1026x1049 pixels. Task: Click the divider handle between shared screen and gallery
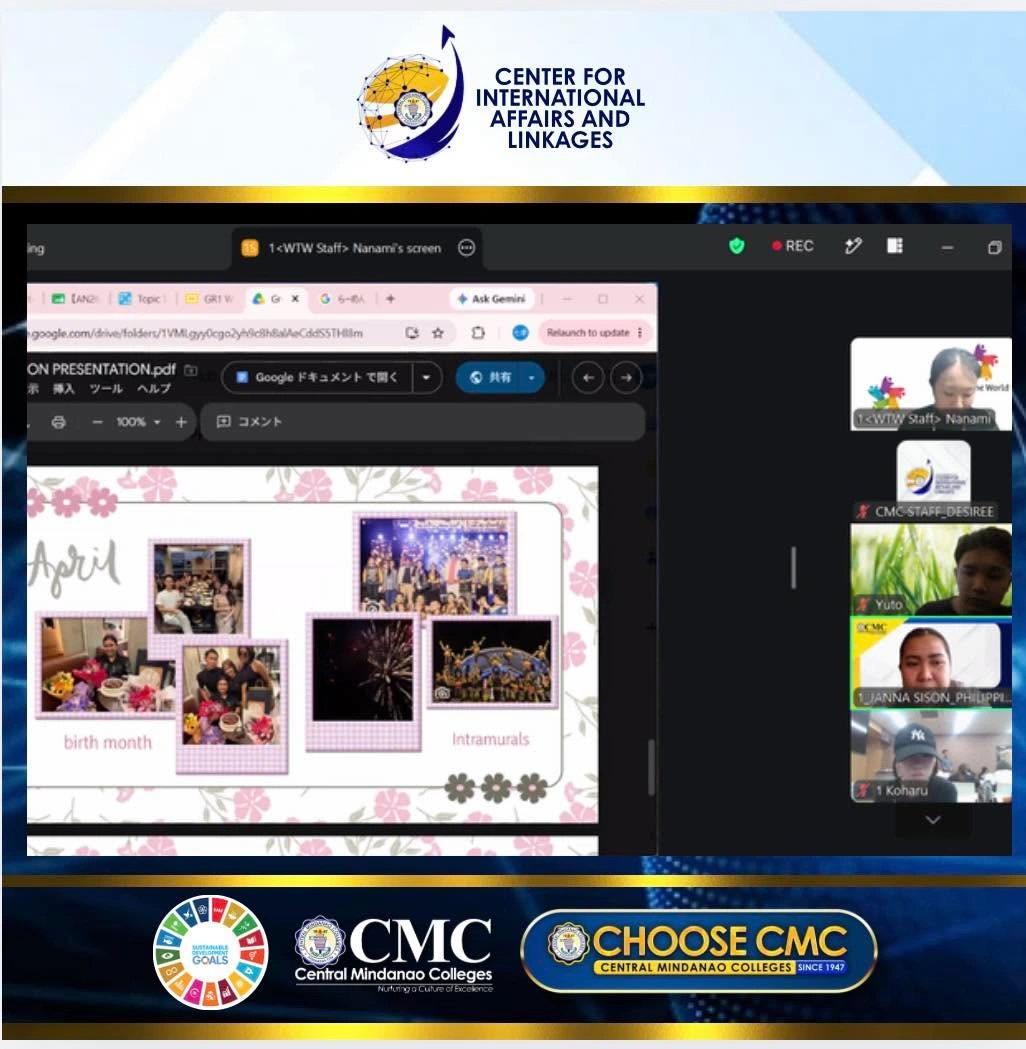click(793, 568)
